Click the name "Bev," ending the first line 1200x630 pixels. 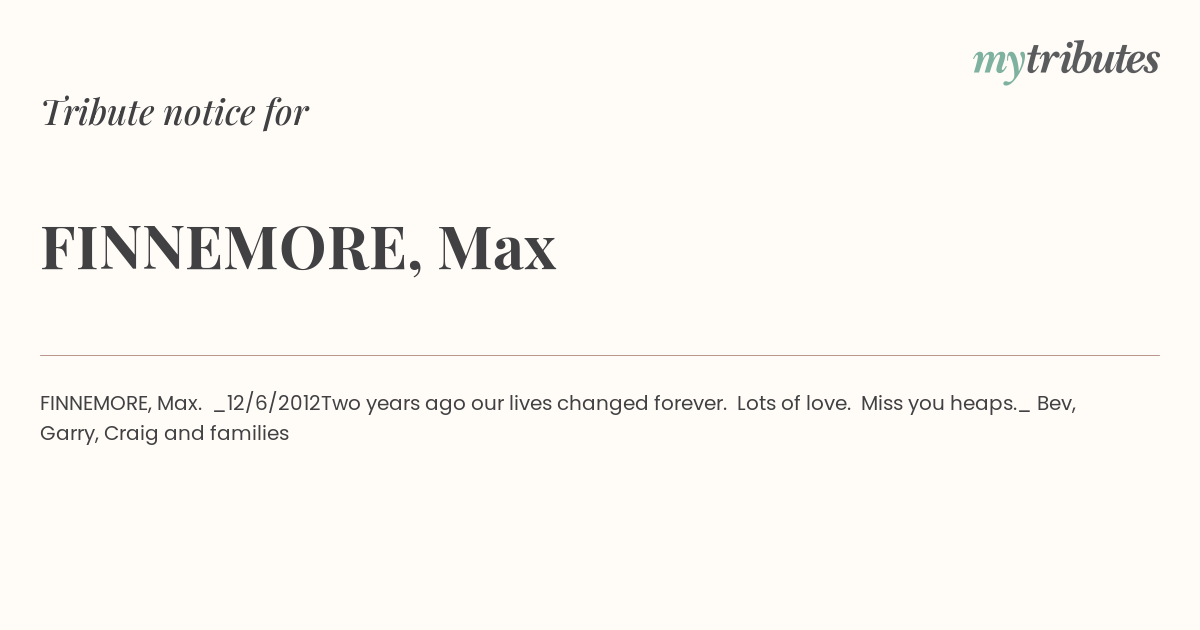(x=1056, y=403)
